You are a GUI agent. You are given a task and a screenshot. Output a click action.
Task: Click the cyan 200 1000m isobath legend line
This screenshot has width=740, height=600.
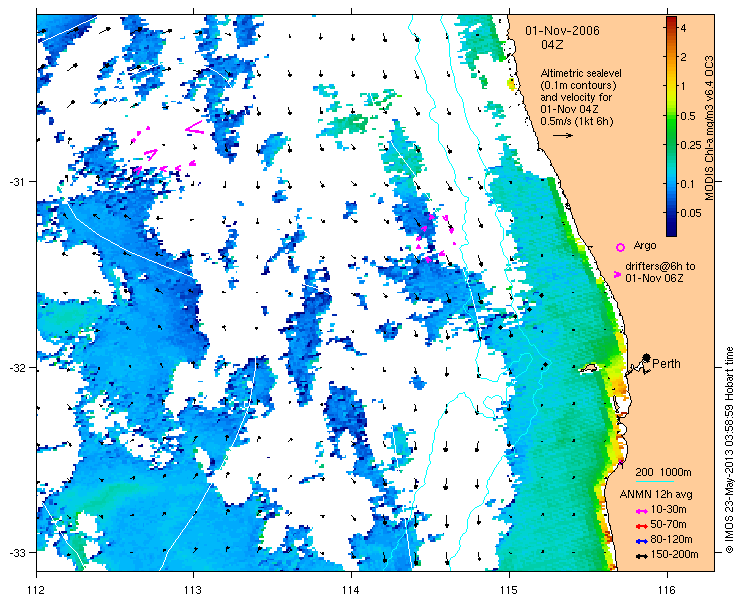[x=655, y=482]
